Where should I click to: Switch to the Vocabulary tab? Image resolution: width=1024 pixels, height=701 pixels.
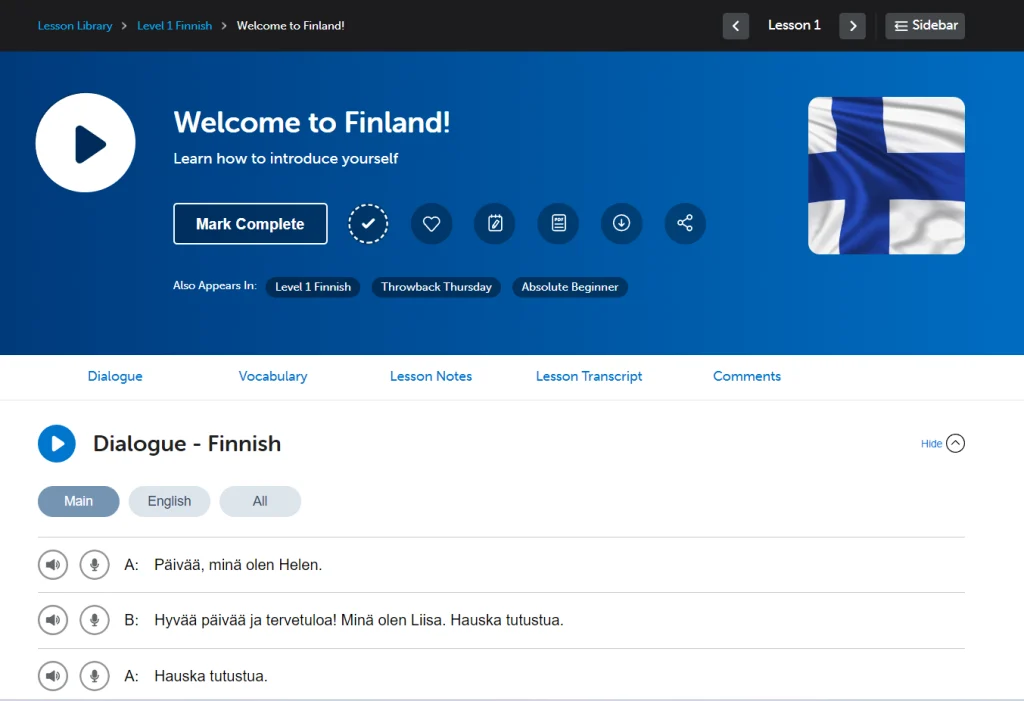272,376
